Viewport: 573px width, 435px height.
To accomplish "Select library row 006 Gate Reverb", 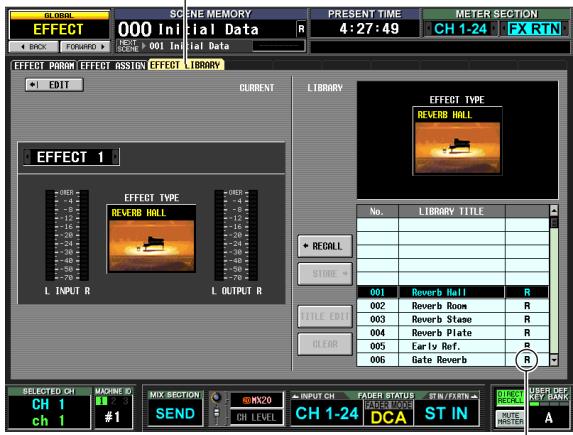I will [453, 360].
